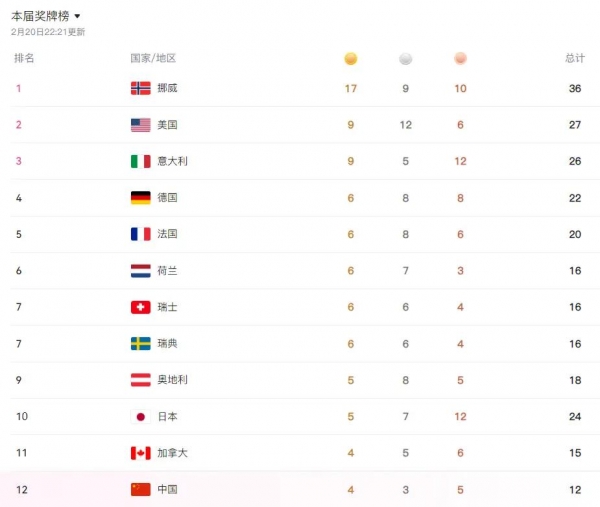Click the 2月20日22:21更新 timestamp
Viewport: 600px width, 507px height.
pyautogui.click(x=48, y=32)
